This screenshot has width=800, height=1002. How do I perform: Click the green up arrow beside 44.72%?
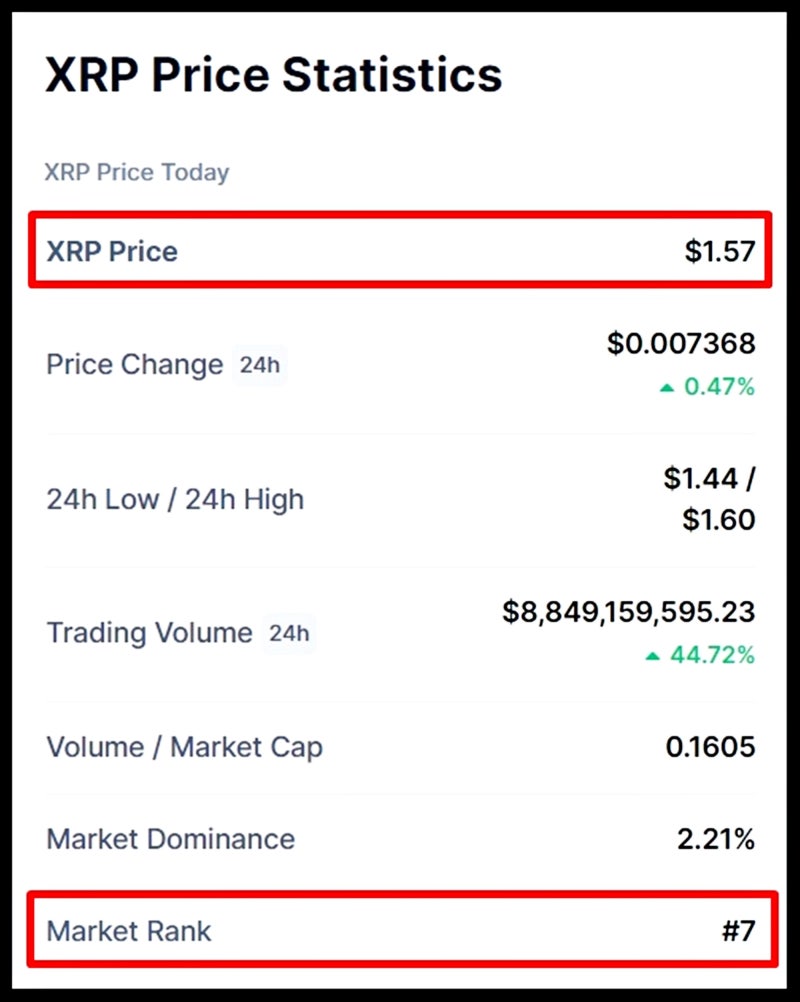652,656
